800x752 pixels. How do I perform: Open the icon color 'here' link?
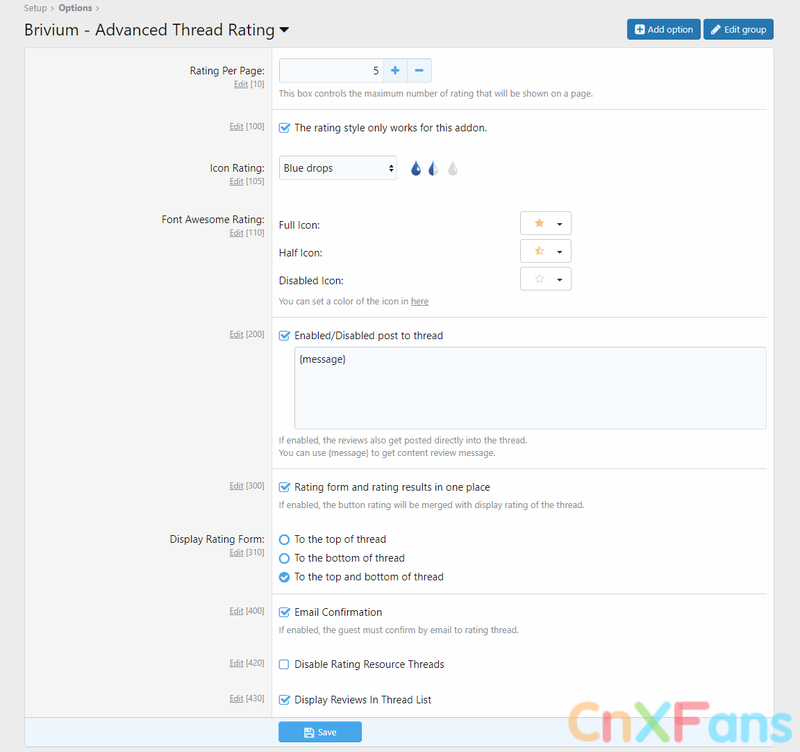click(x=419, y=302)
